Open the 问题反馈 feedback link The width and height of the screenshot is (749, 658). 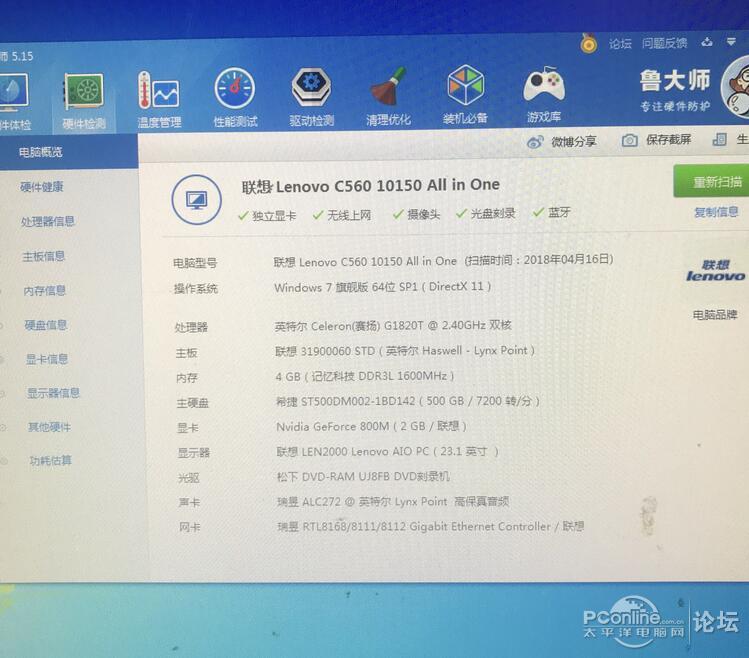click(664, 43)
